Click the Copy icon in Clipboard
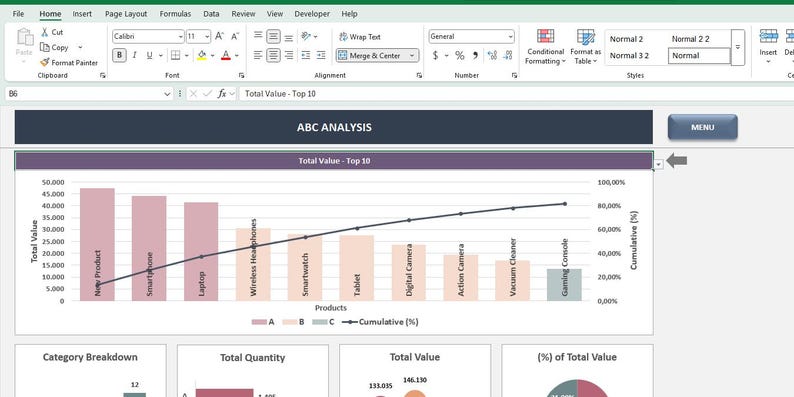This screenshot has height=397, width=794. (x=45, y=47)
